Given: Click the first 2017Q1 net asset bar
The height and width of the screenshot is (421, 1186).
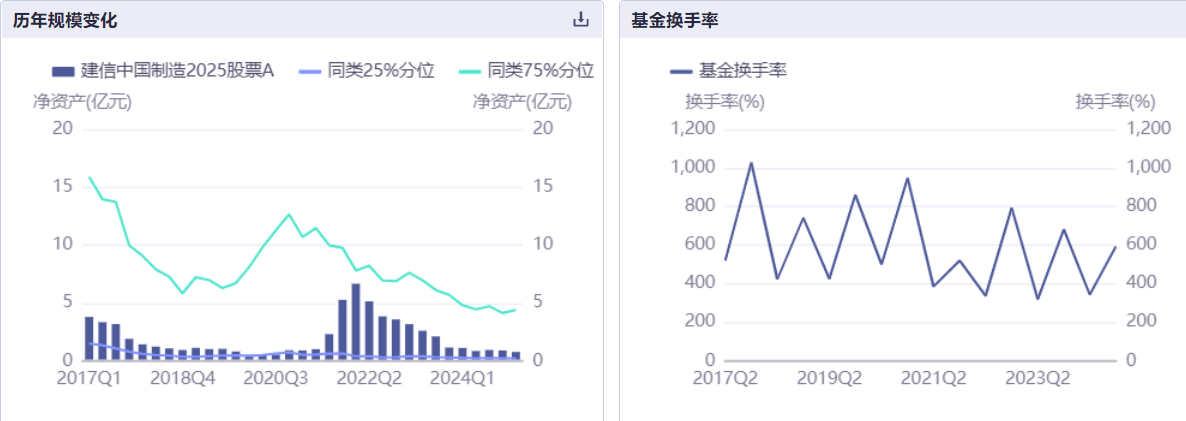Looking at the screenshot, I should [89, 338].
